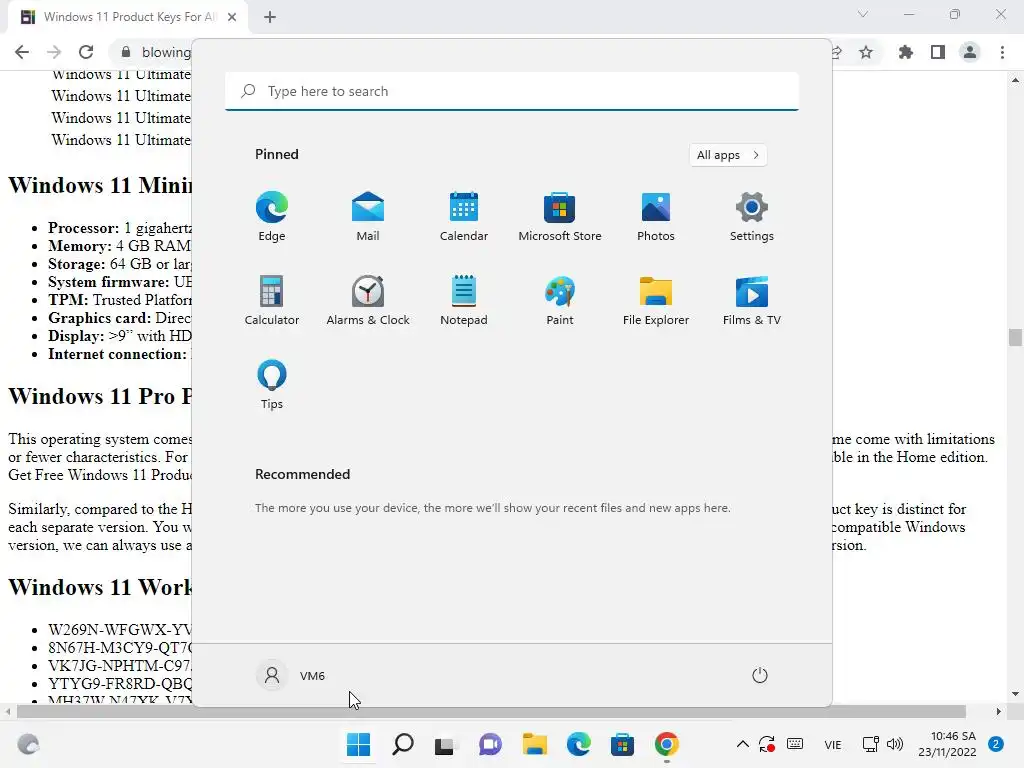Launch the Photos app

(x=656, y=217)
